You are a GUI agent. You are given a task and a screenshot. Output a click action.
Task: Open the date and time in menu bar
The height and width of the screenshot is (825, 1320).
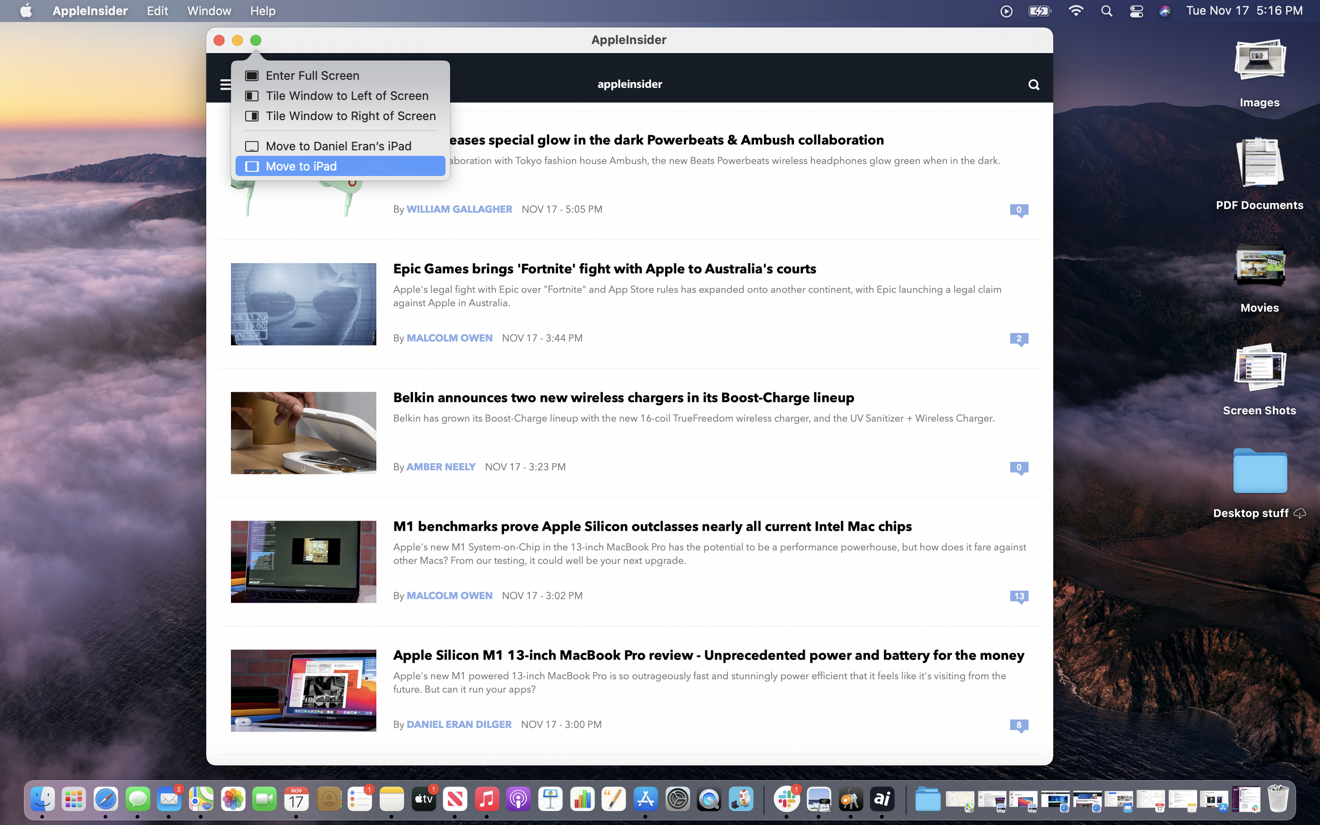click(x=1244, y=11)
